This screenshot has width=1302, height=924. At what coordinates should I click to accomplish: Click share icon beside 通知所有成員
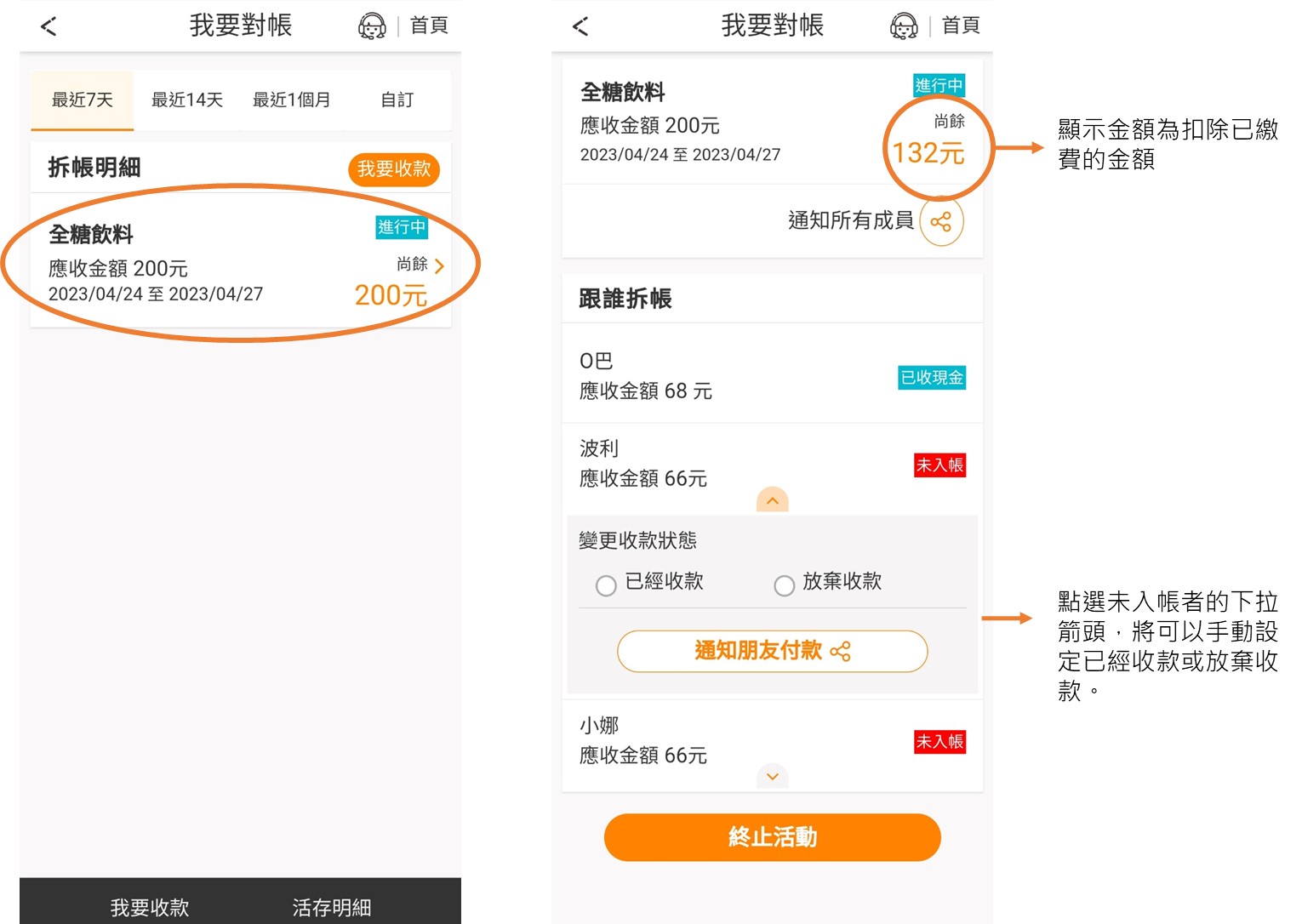coord(941,222)
